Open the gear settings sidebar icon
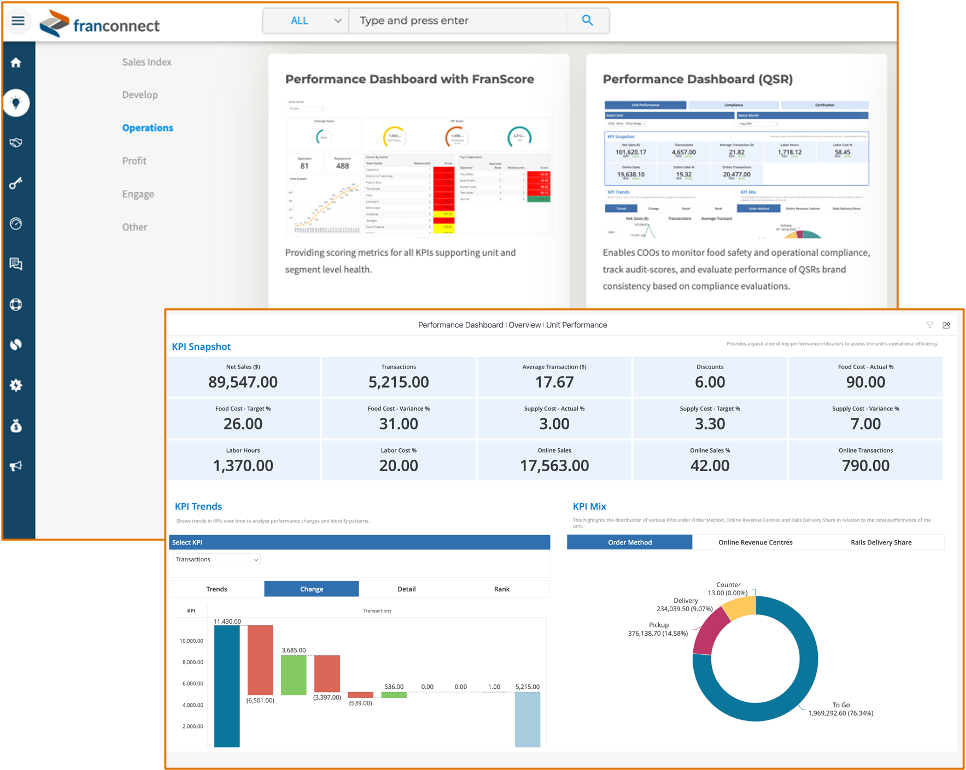Image resolution: width=966 pixels, height=770 pixels. pos(17,385)
